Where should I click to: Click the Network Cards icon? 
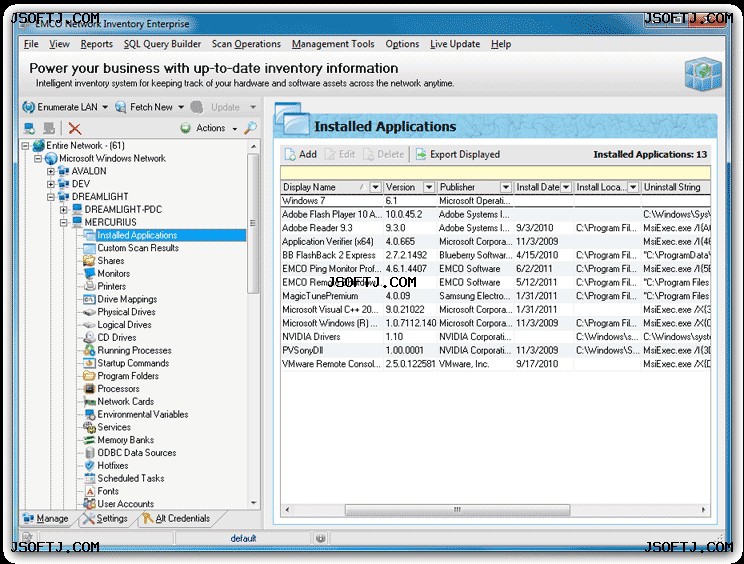(89, 401)
